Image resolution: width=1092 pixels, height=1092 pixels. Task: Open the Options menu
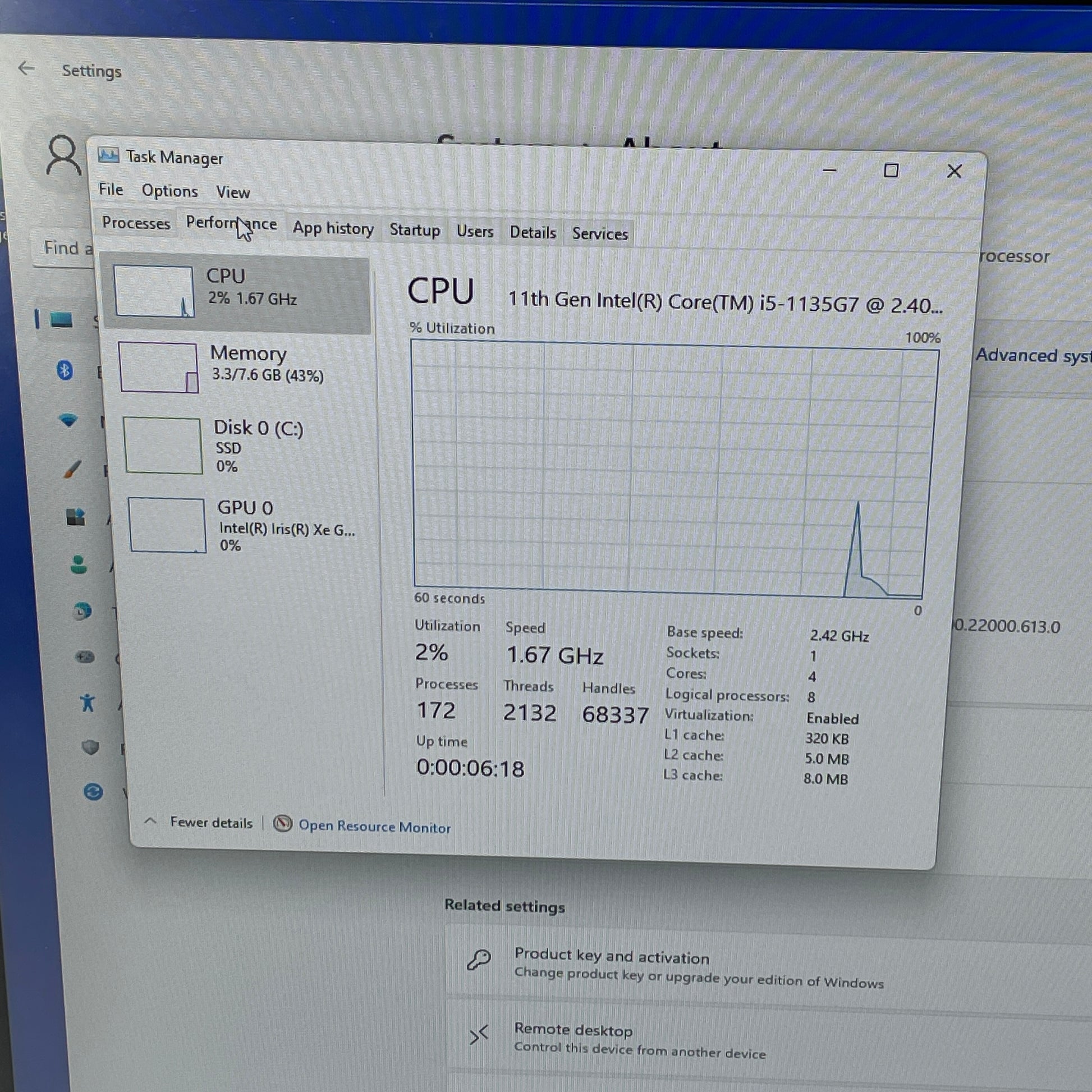click(169, 191)
